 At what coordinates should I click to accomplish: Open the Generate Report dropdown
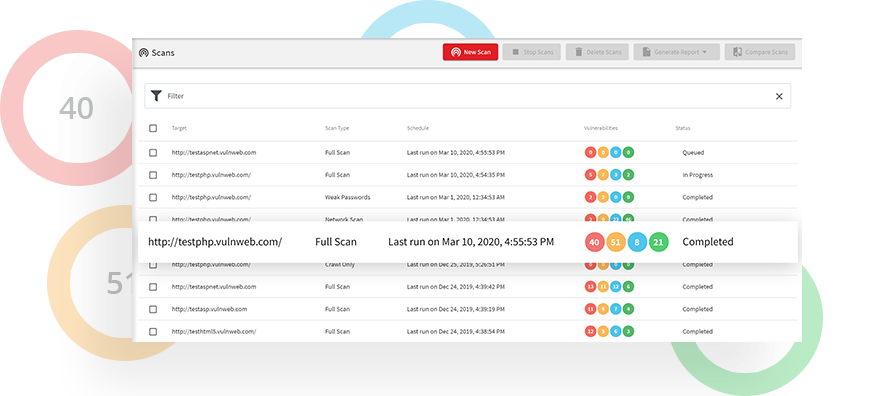coord(676,52)
